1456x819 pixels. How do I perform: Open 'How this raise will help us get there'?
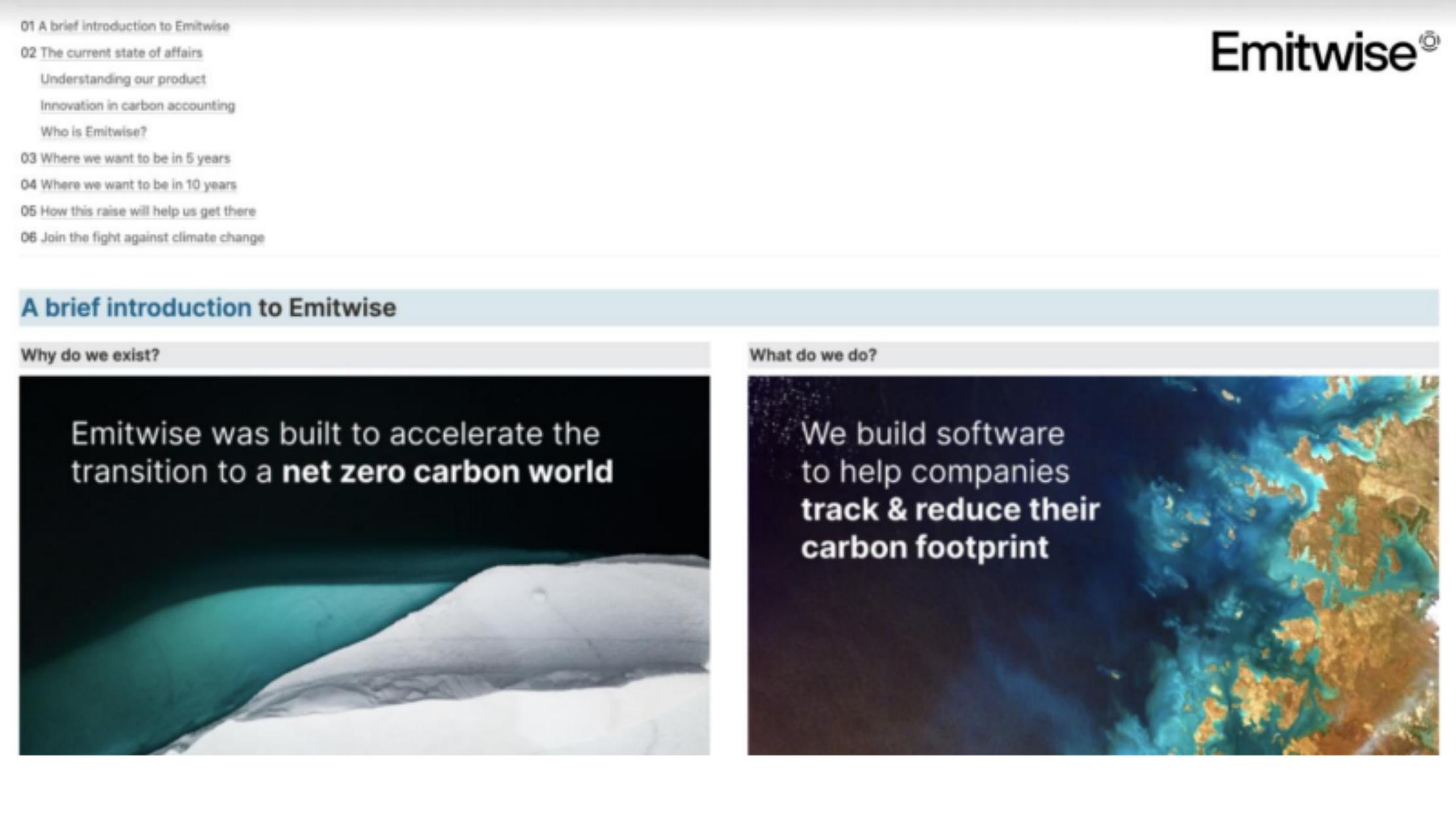tap(148, 211)
